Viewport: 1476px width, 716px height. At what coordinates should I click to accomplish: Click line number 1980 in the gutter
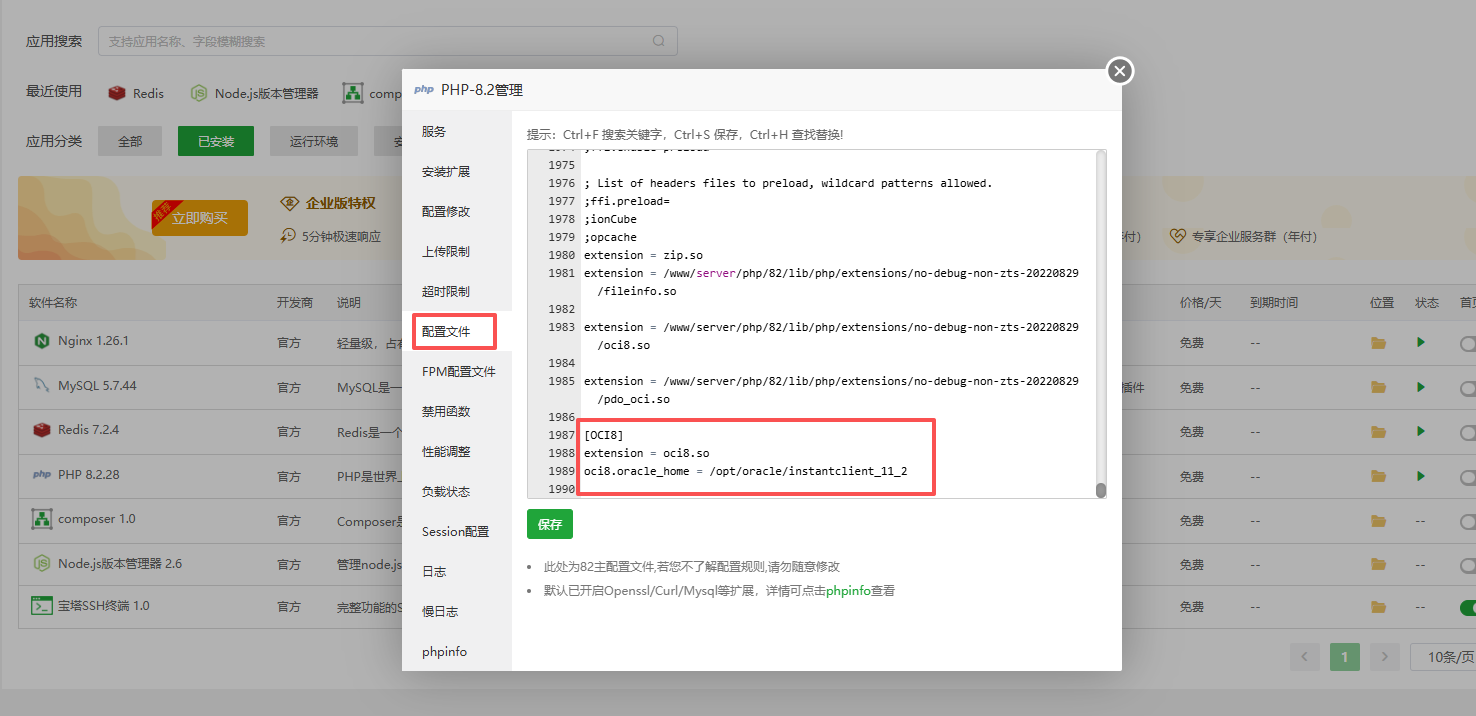click(x=562, y=255)
